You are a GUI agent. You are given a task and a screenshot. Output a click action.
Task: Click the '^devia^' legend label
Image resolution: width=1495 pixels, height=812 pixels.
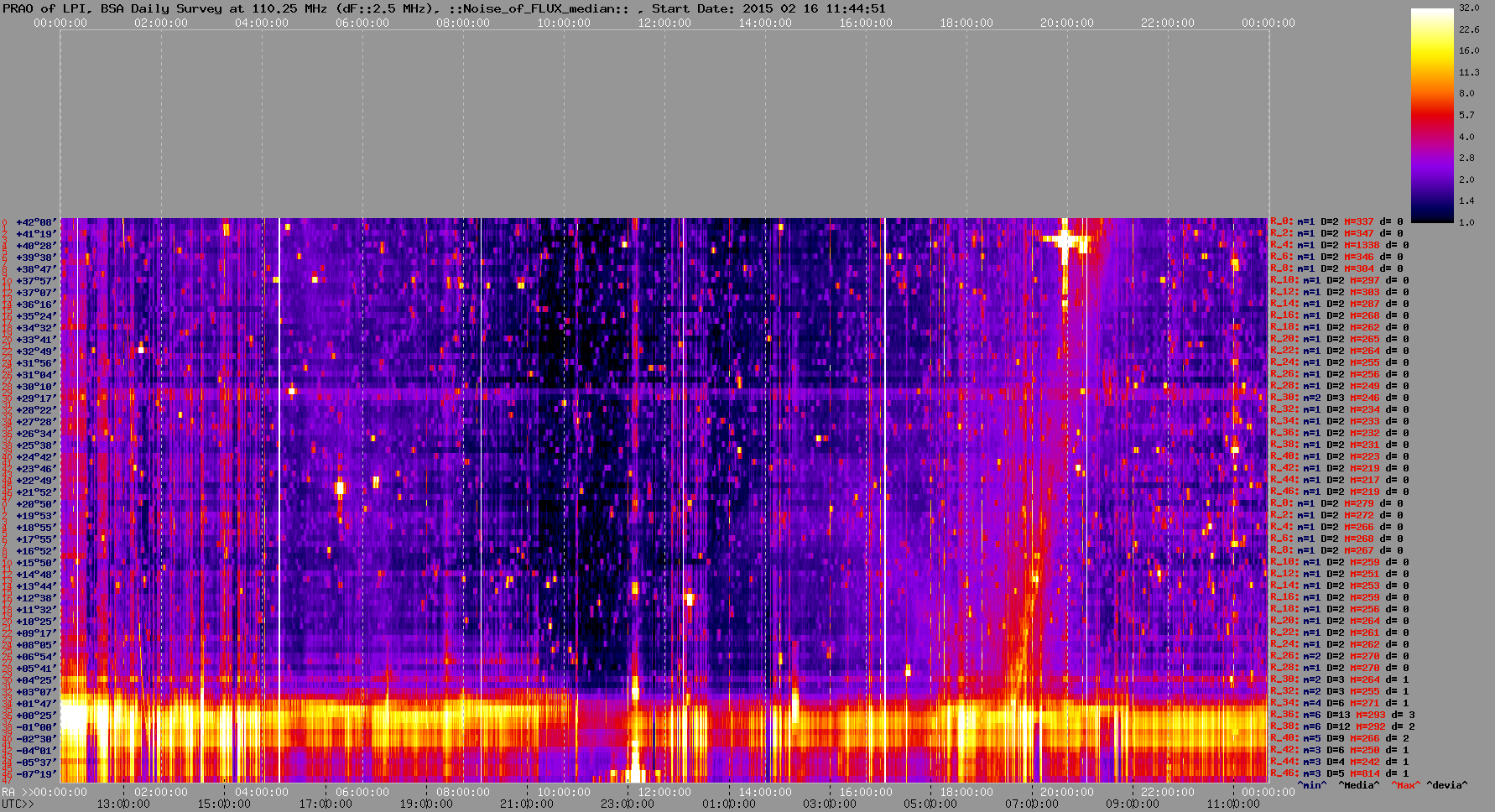pyautogui.click(x=1446, y=785)
